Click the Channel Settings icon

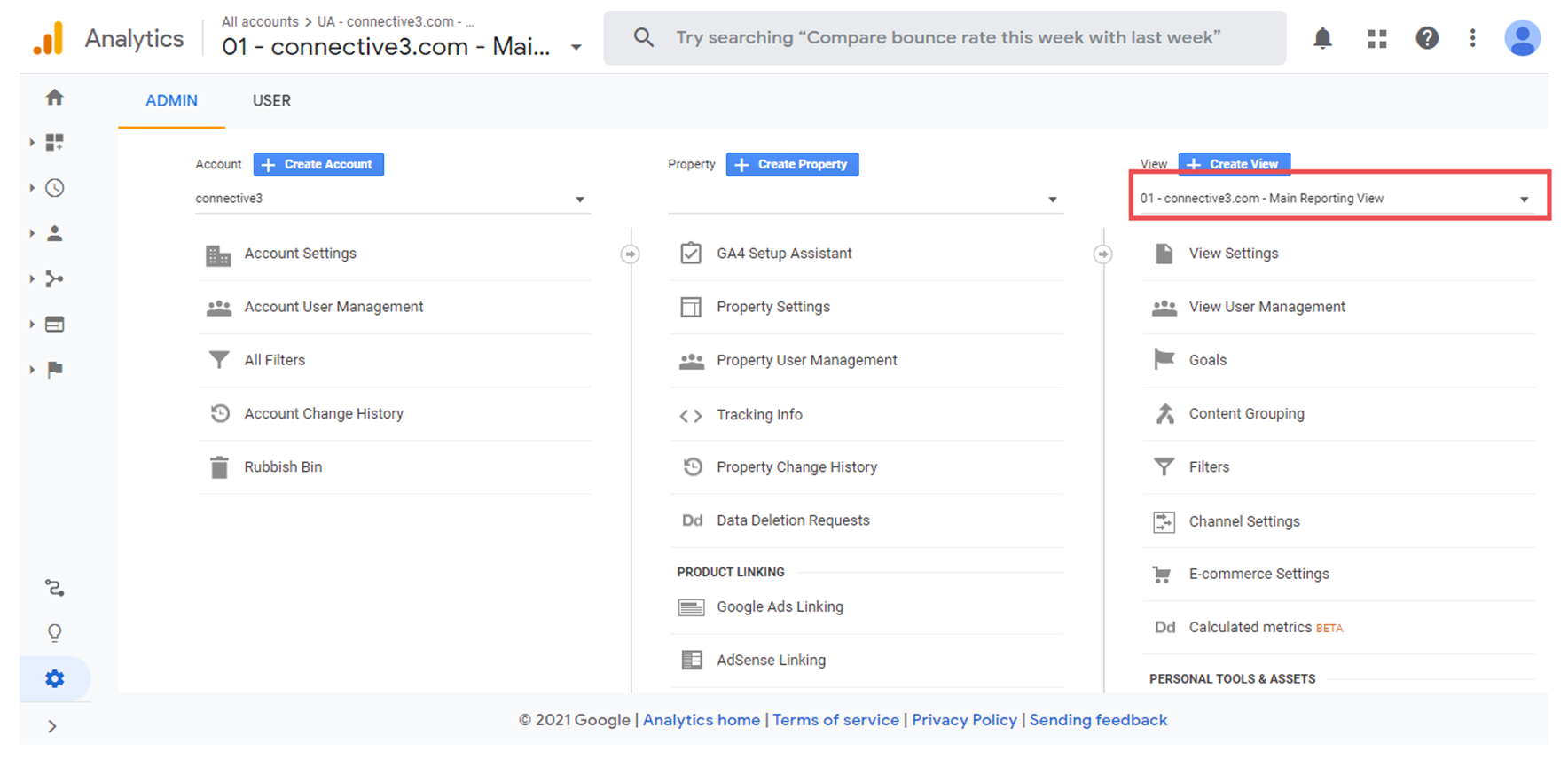pos(1164,521)
